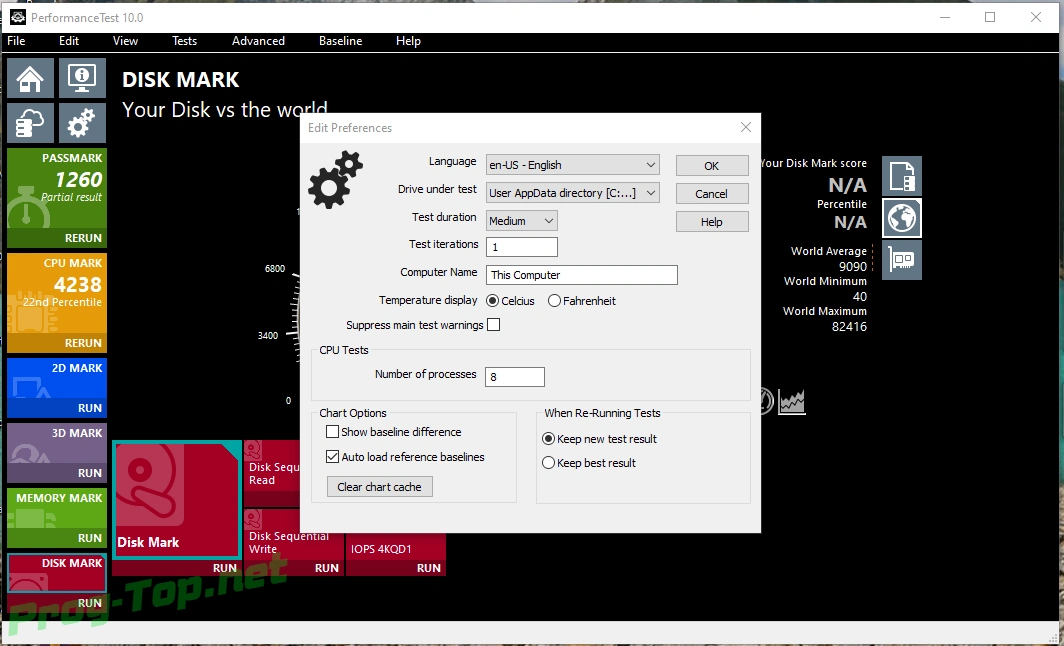This screenshot has height=646, width=1064.
Task: Click the World Minimum 40 value
Action: click(x=860, y=297)
